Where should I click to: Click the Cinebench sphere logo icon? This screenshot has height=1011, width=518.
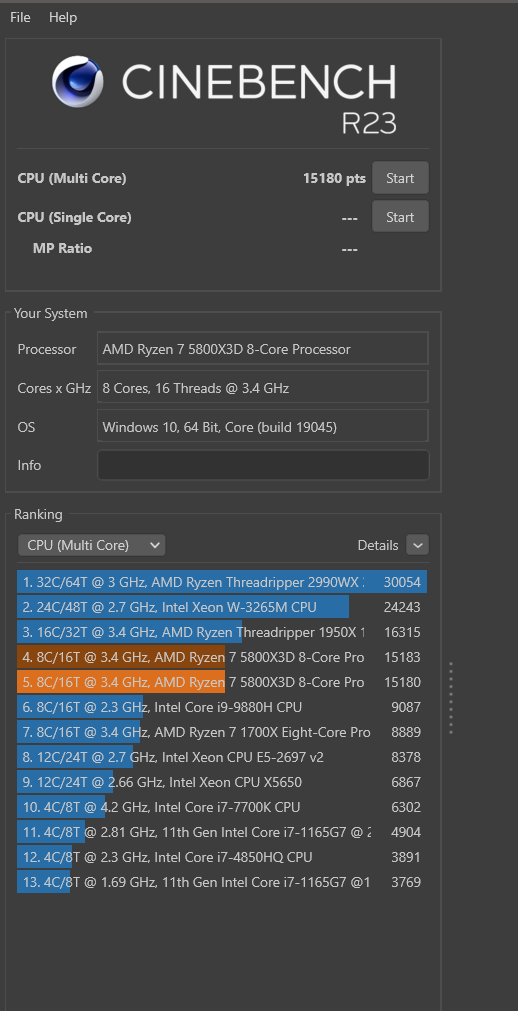coord(78,81)
